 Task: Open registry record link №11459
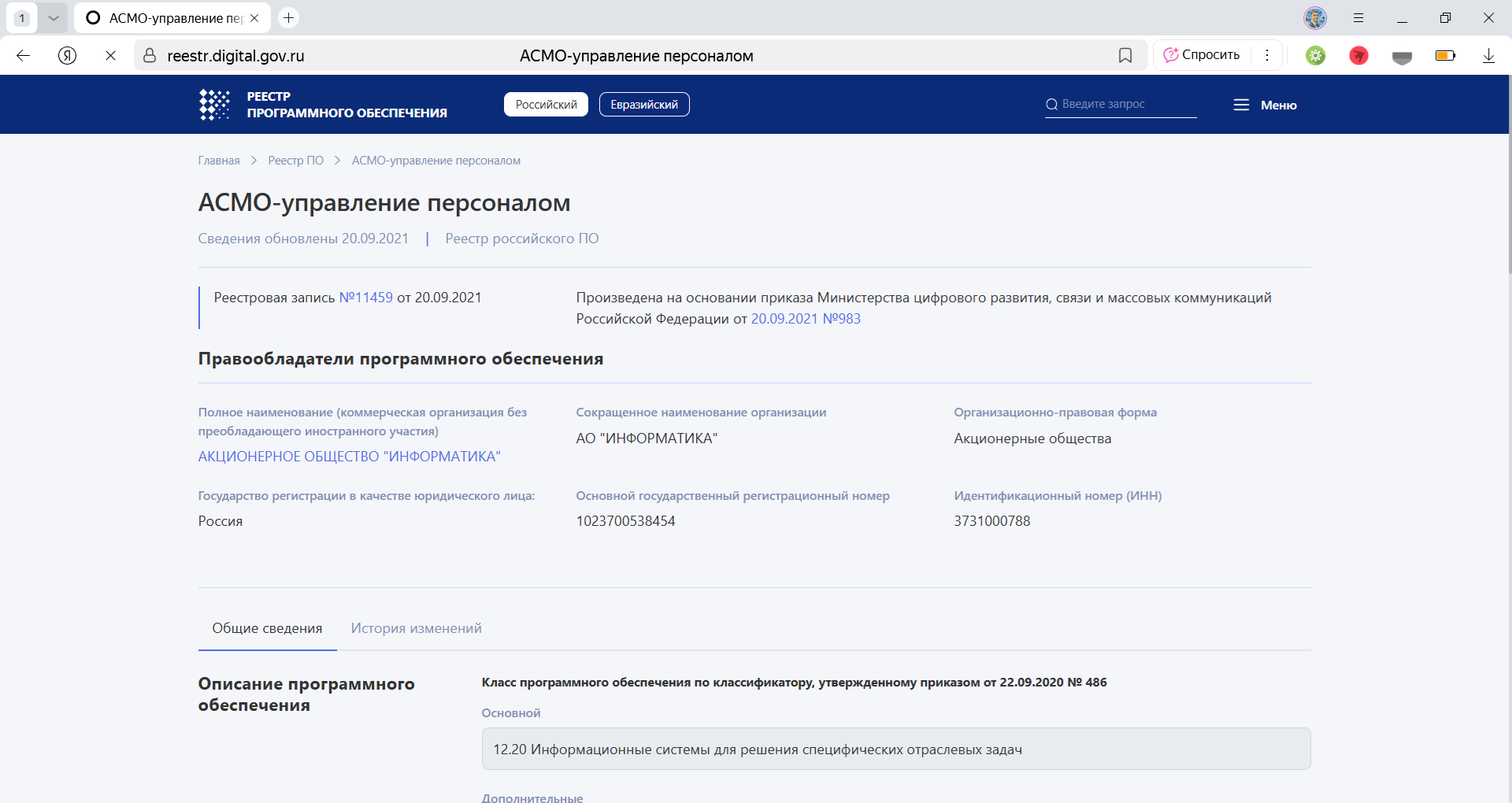pyautogui.click(x=365, y=298)
